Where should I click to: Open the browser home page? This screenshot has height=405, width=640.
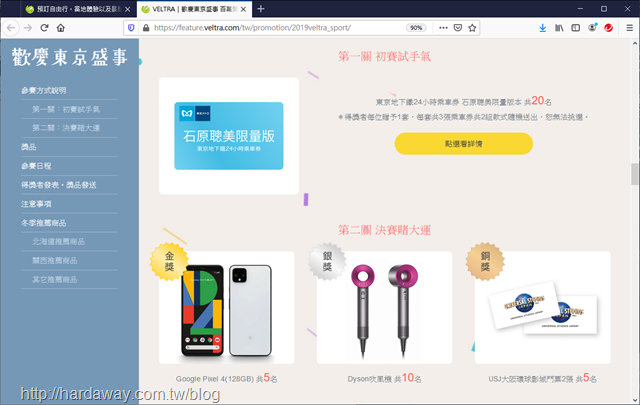61,28
